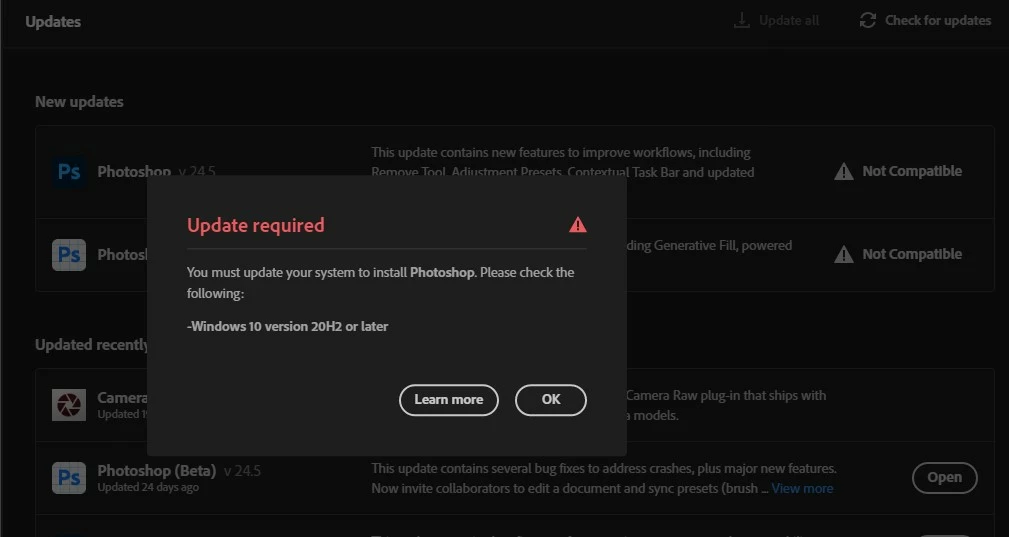Click the Update required dialog title
This screenshot has width=1009, height=537.
tap(255, 225)
